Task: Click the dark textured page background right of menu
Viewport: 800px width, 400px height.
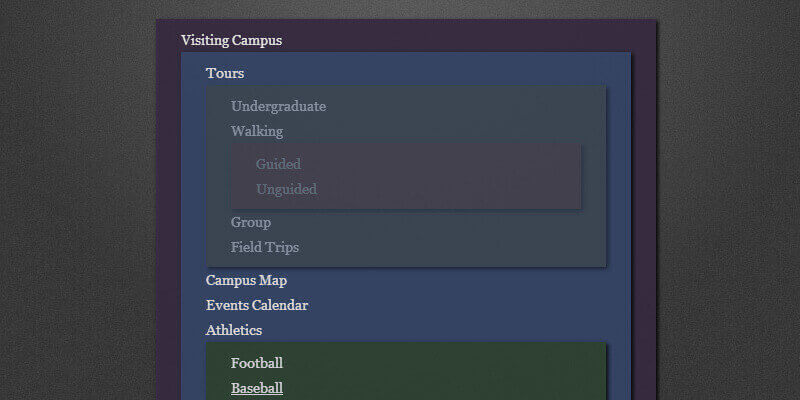Action: pos(730,200)
